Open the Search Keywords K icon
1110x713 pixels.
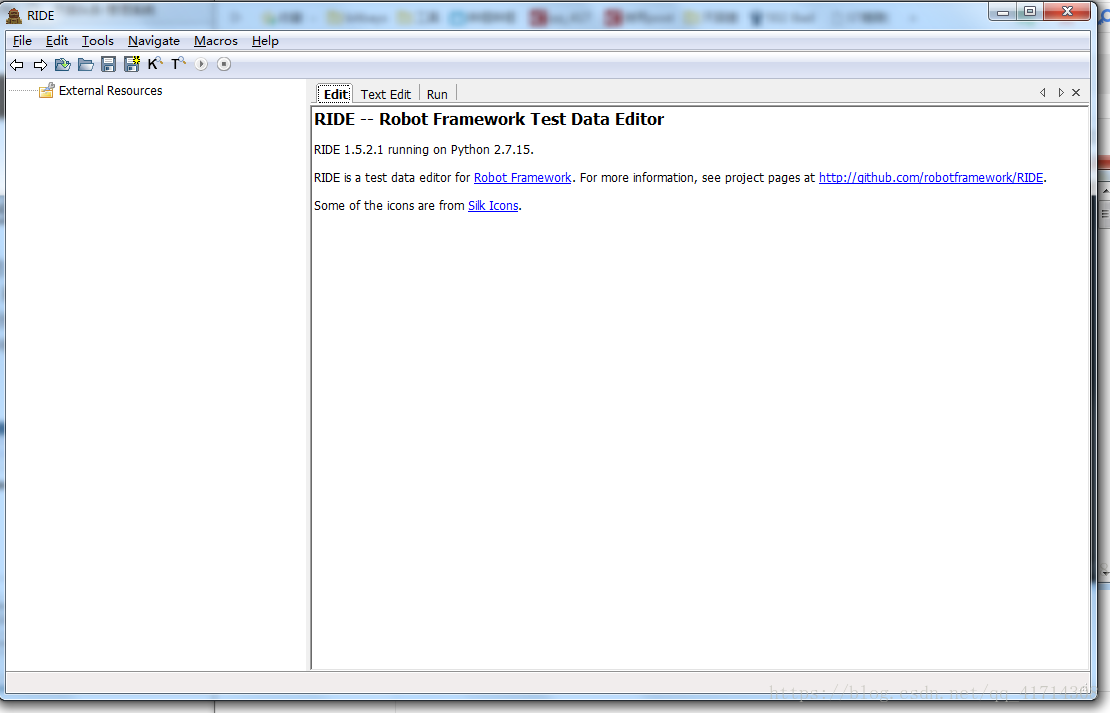[x=155, y=64]
